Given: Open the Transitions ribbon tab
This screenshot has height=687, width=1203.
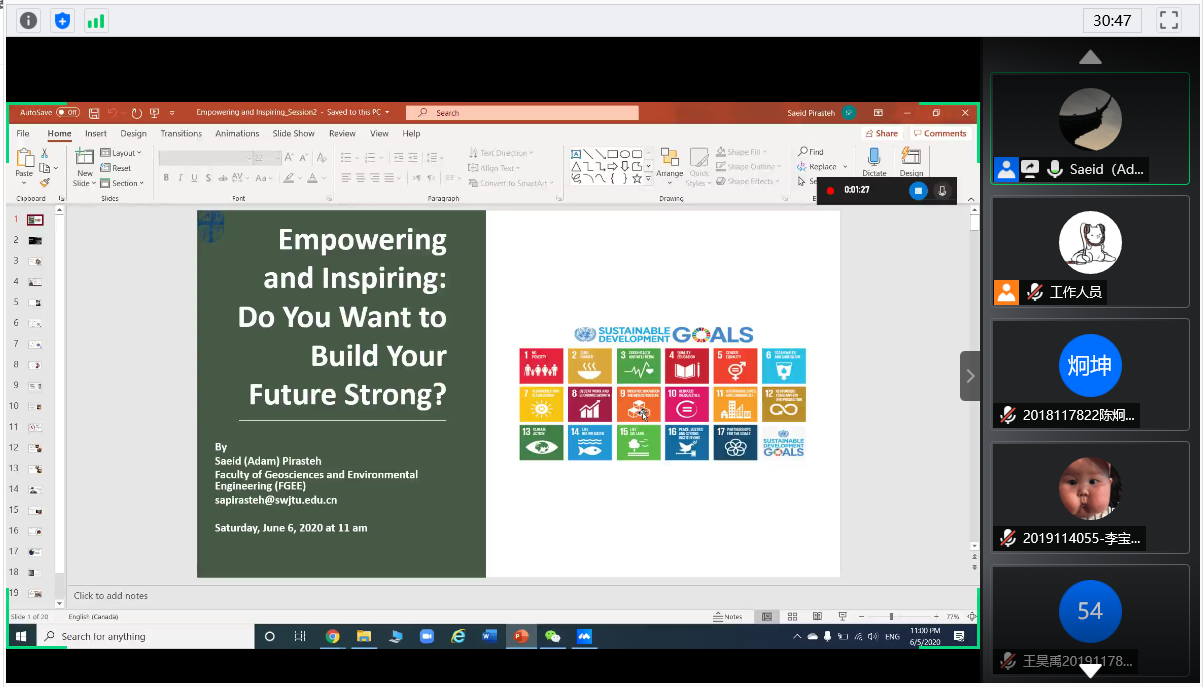Looking at the screenshot, I should click(181, 133).
